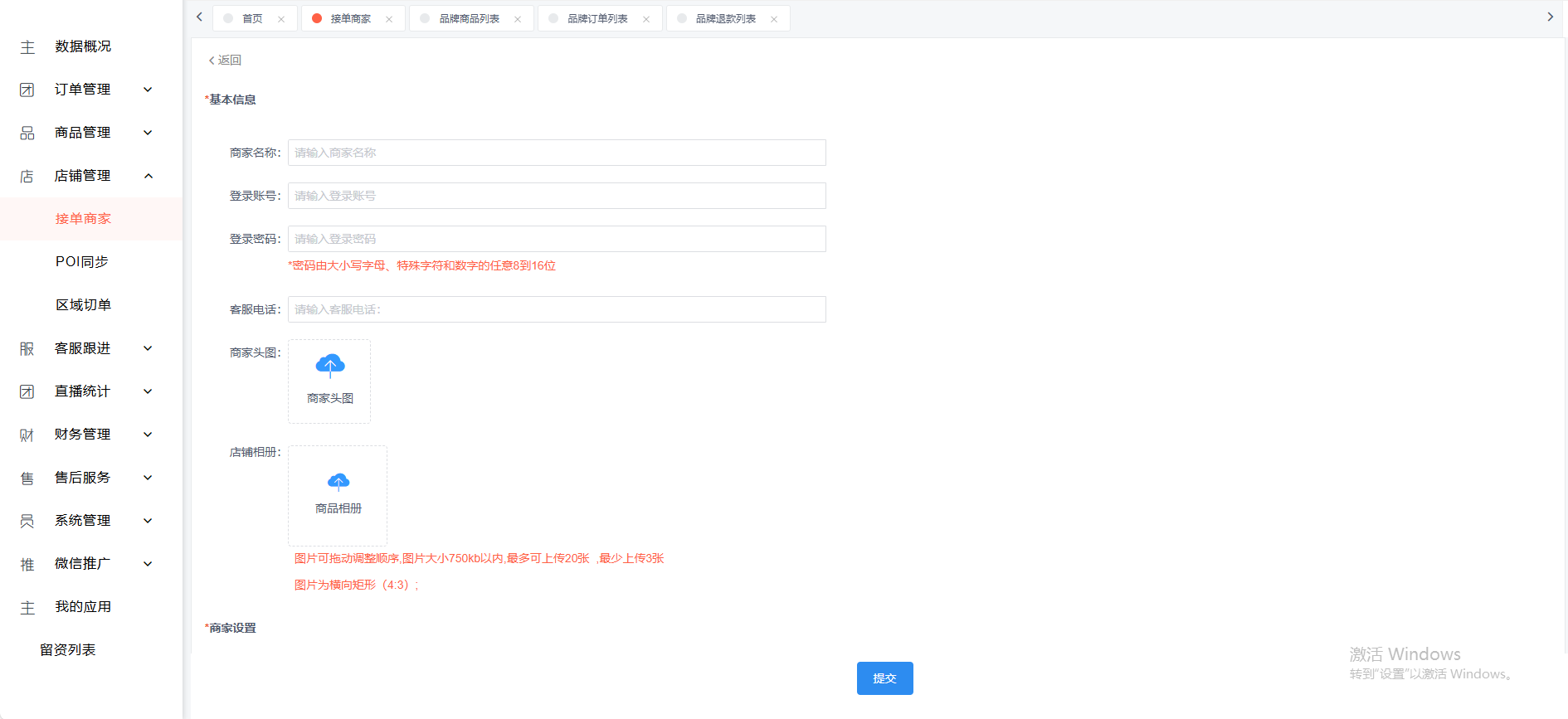Click the 订单管理 sidebar icon
The height and width of the screenshot is (719, 1568).
click(x=27, y=90)
